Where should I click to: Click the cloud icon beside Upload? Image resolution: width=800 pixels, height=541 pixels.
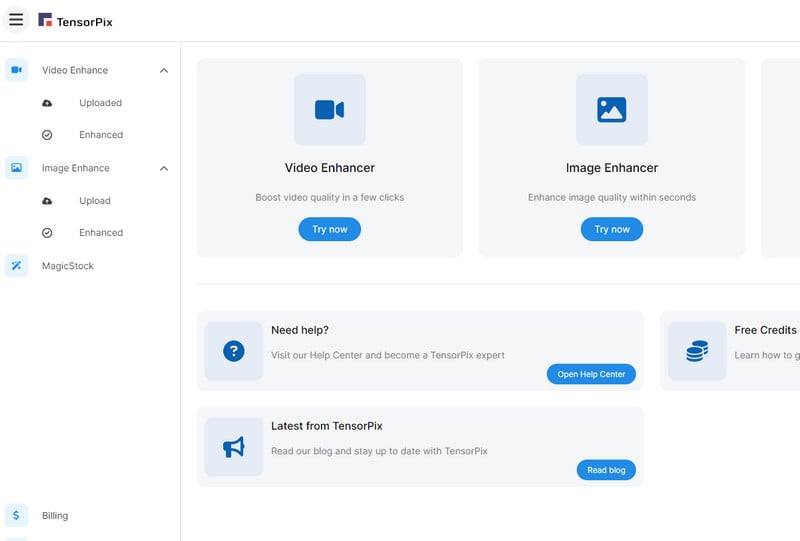tap(47, 201)
